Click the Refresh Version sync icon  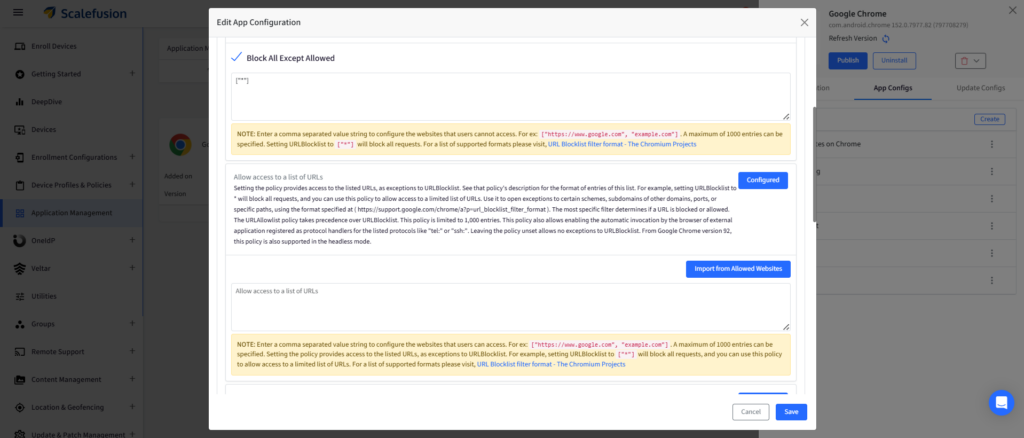pyautogui.click(x=886, y=39)
